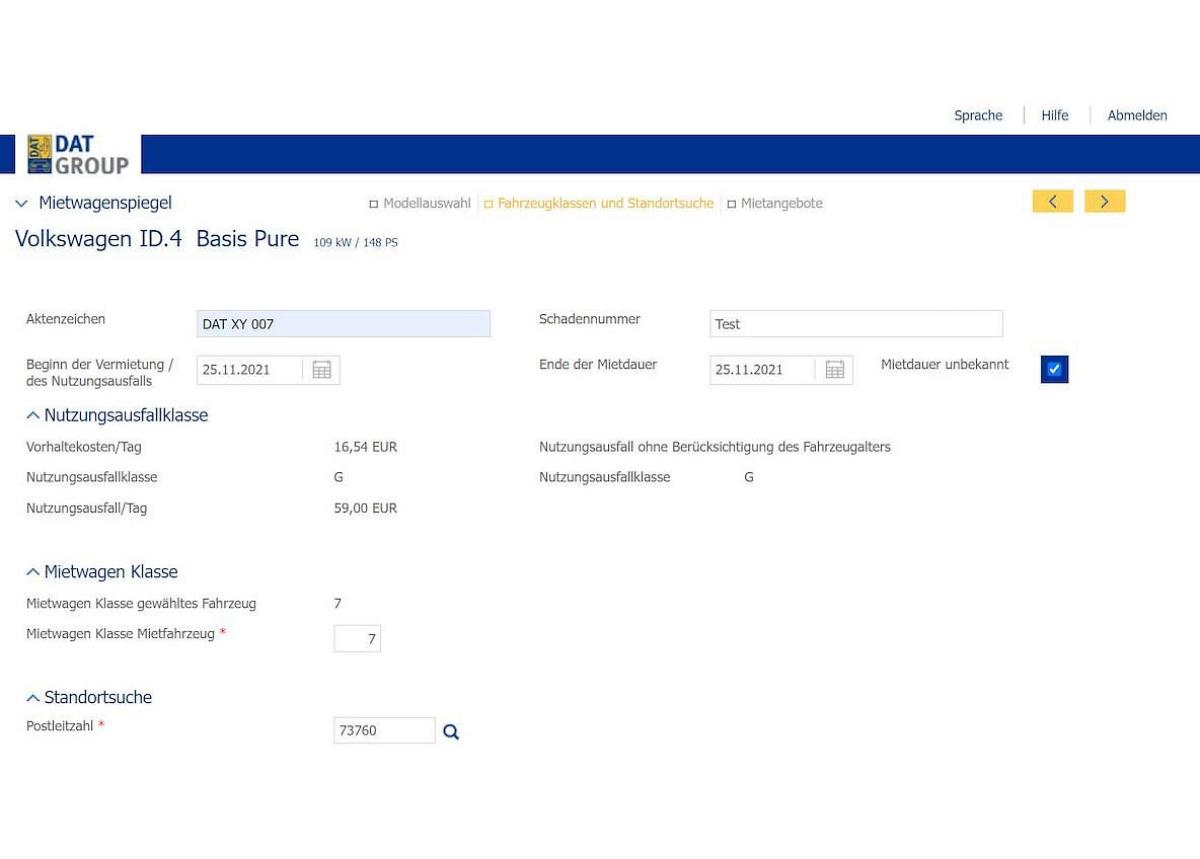
Task: Select the 109 kW / 148 PS text
Action: pyautogui.click(x=356, y=242)
